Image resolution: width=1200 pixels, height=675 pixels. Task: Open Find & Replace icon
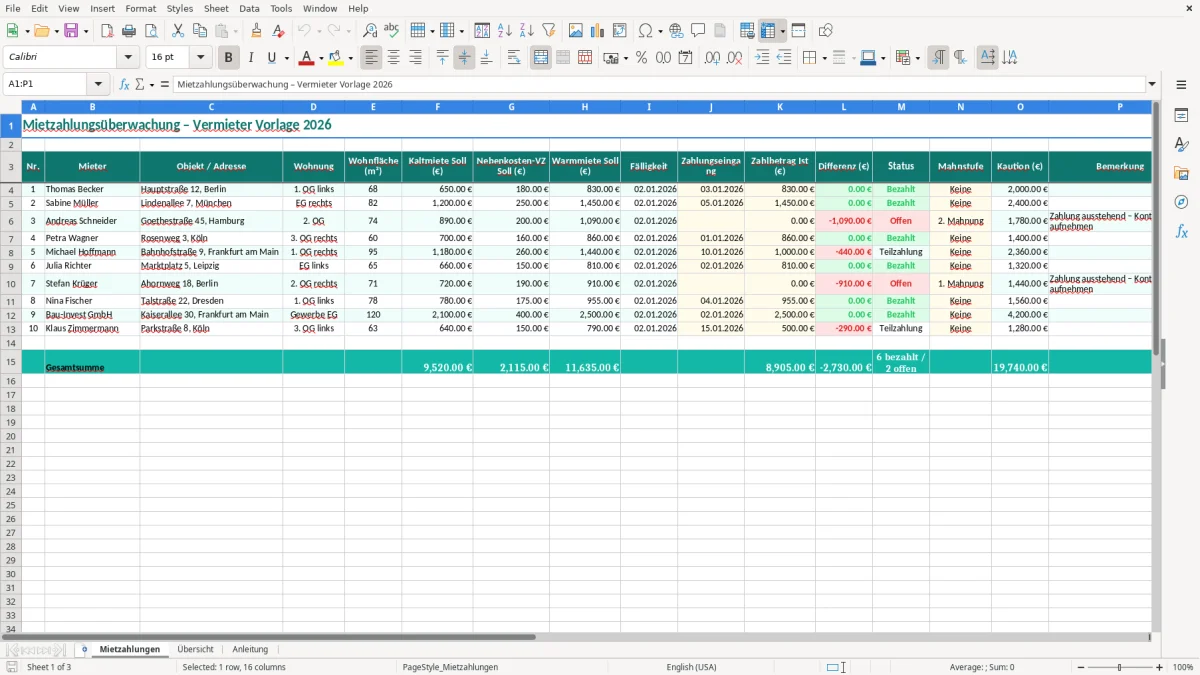[370, 31]
